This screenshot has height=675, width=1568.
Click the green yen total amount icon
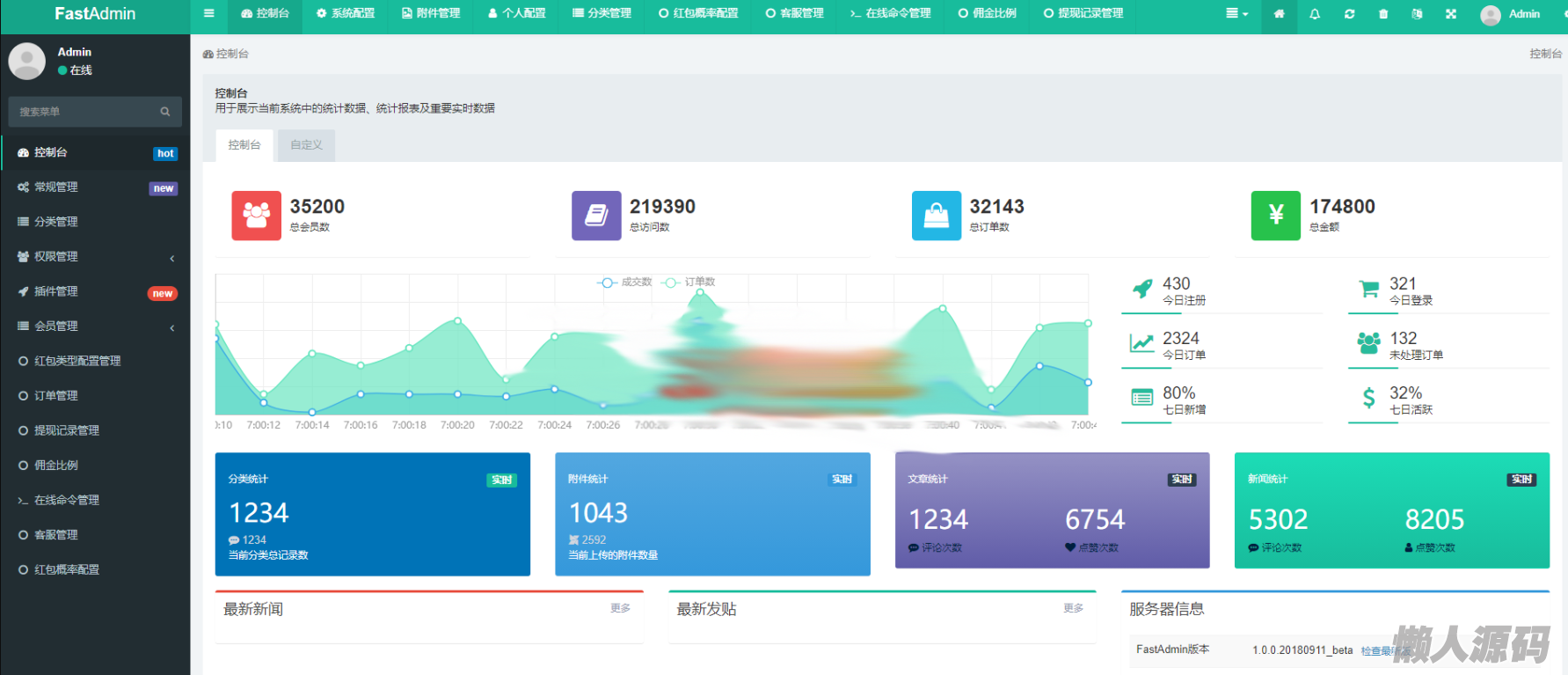tap(1275, 216)
